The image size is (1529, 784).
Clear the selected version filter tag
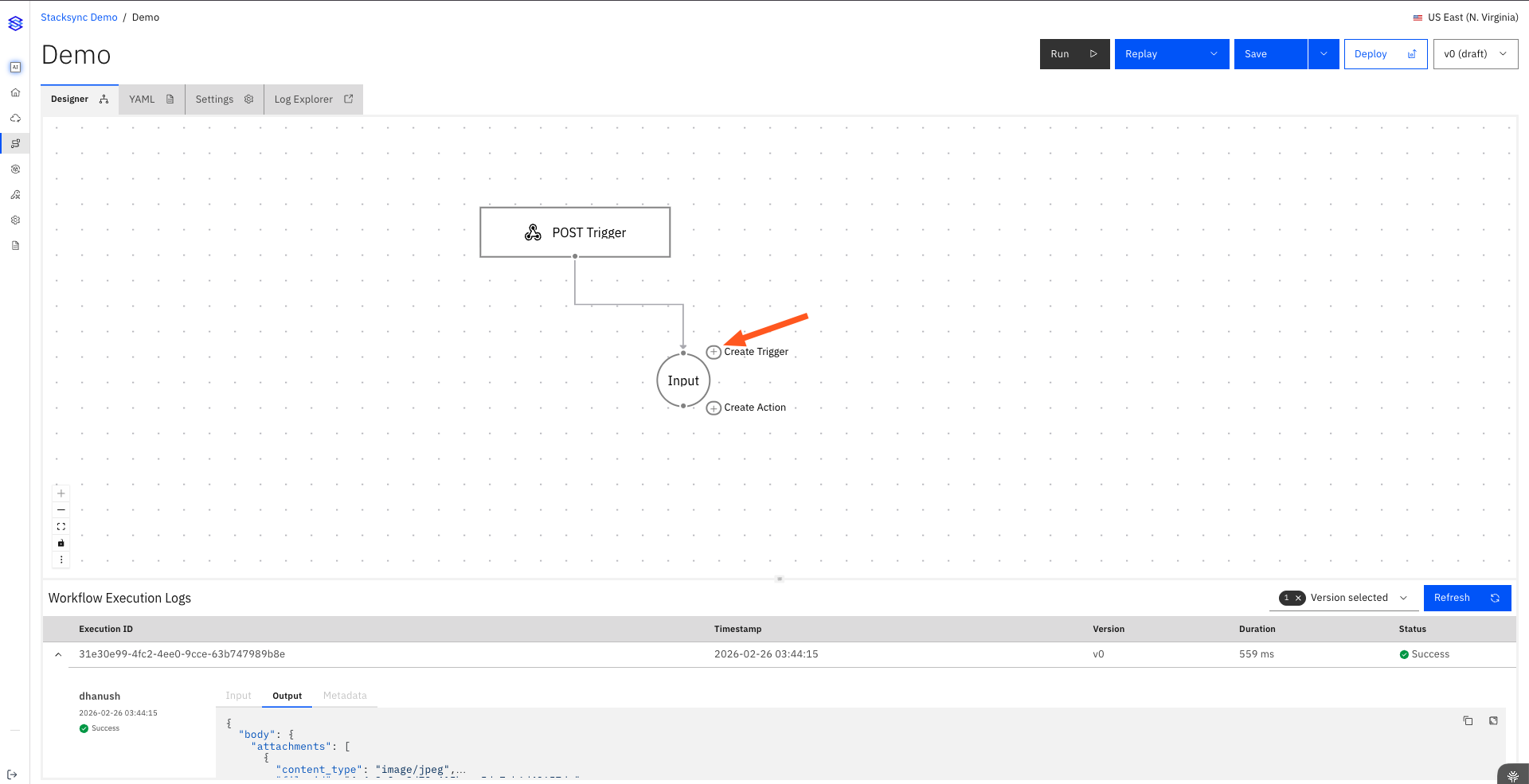(1298, 598)
